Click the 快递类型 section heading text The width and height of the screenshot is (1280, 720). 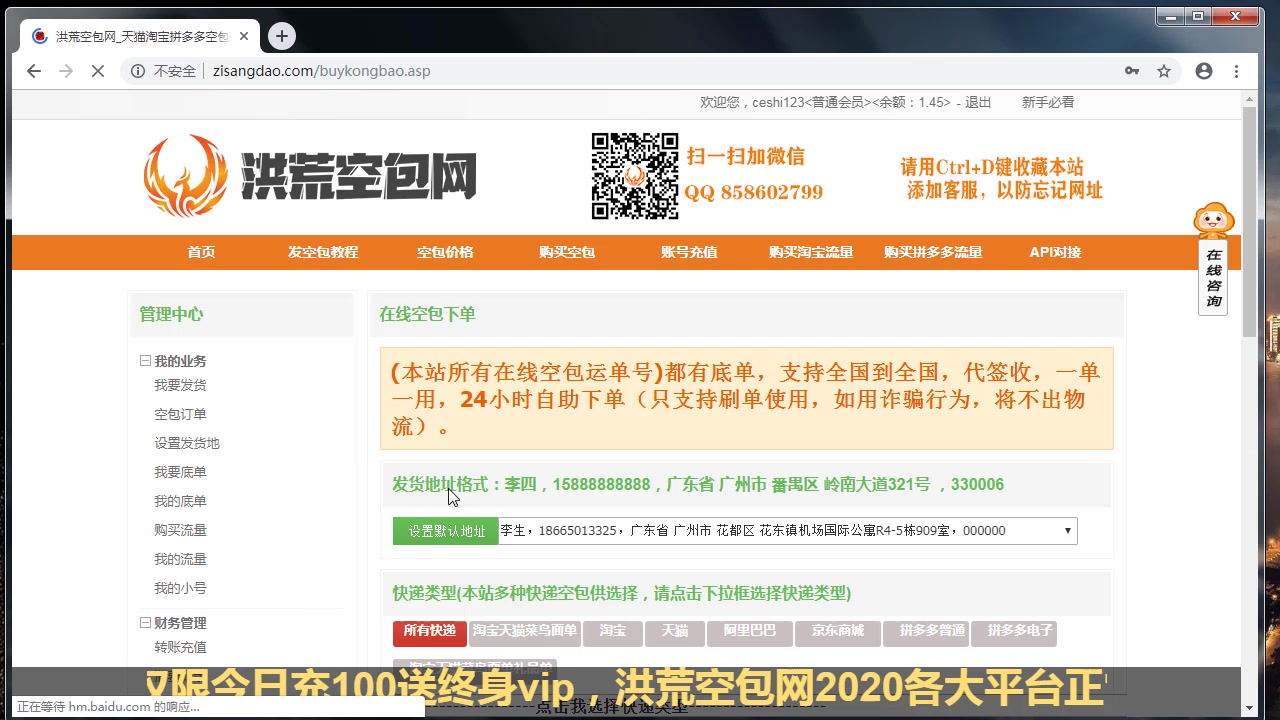coord(622,593)
